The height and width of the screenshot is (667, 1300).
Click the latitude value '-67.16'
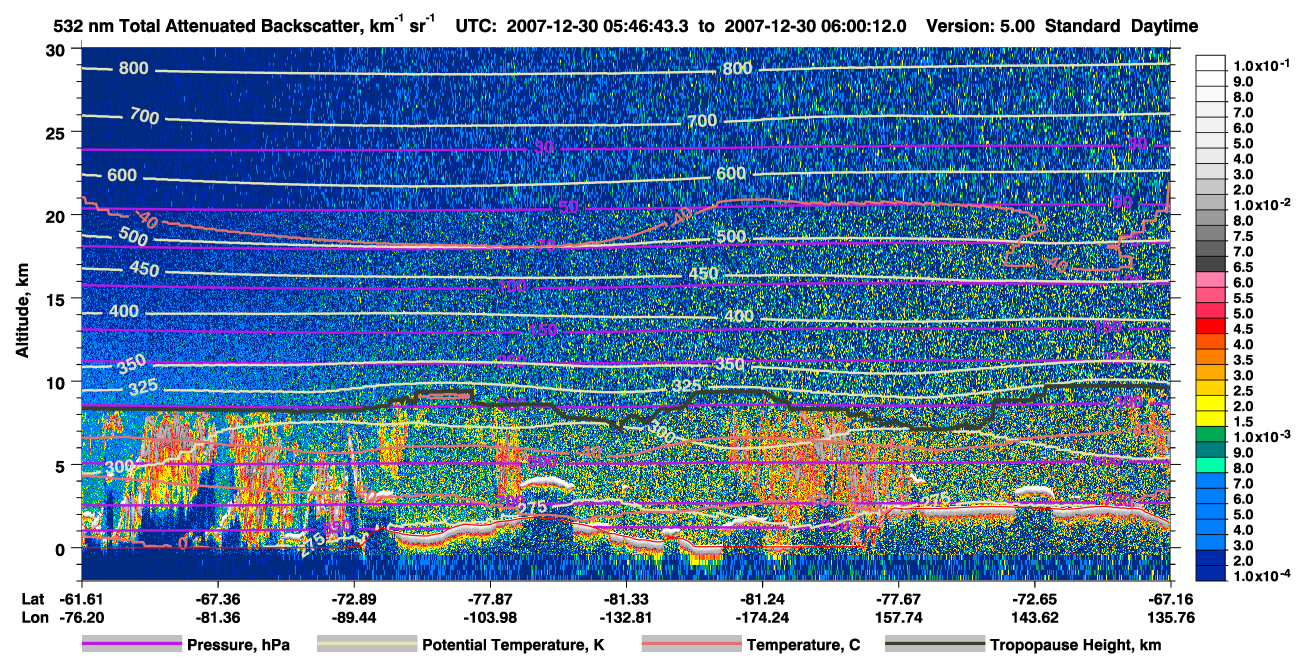point(1170,599)
